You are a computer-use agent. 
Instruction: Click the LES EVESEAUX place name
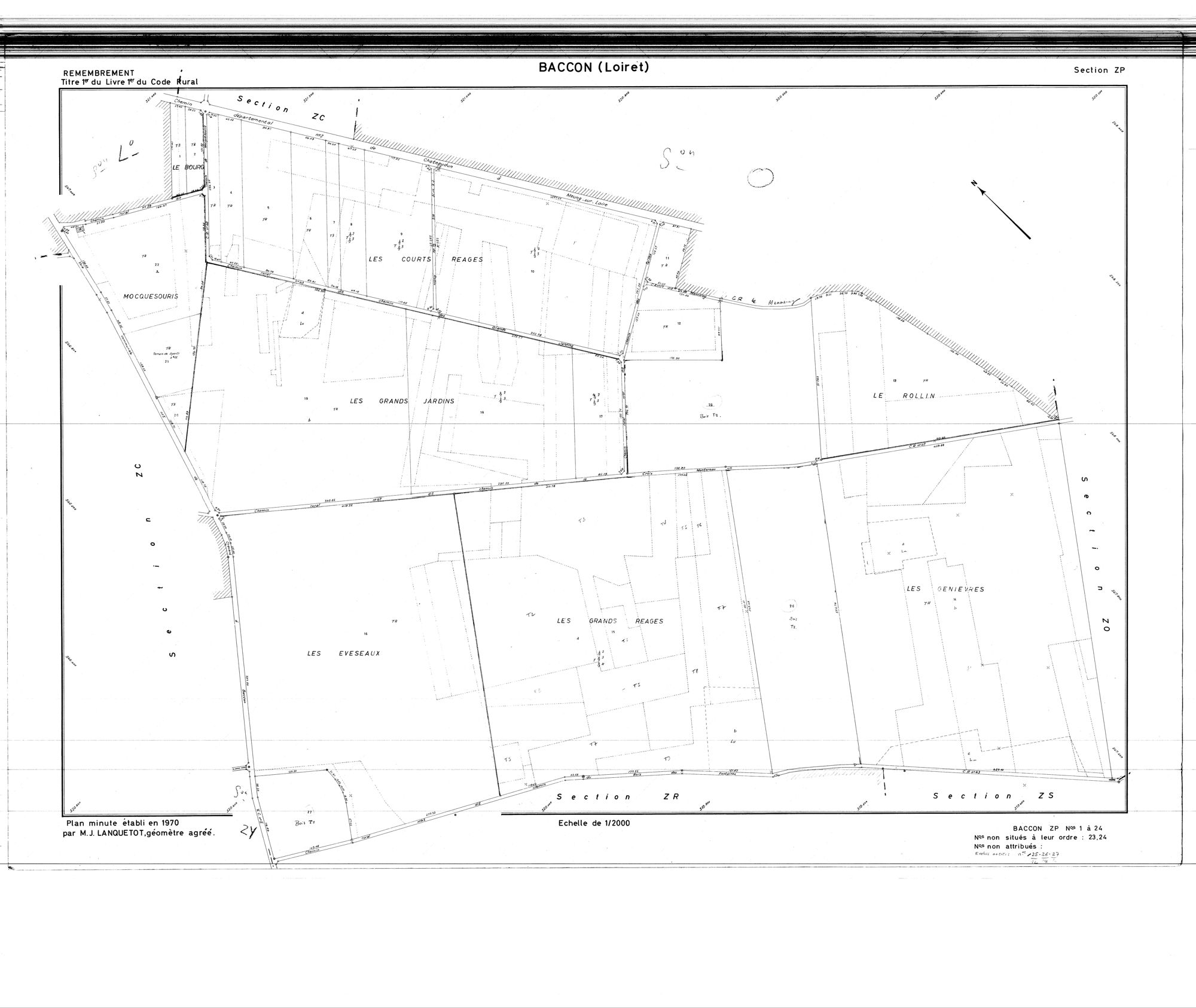343,653
